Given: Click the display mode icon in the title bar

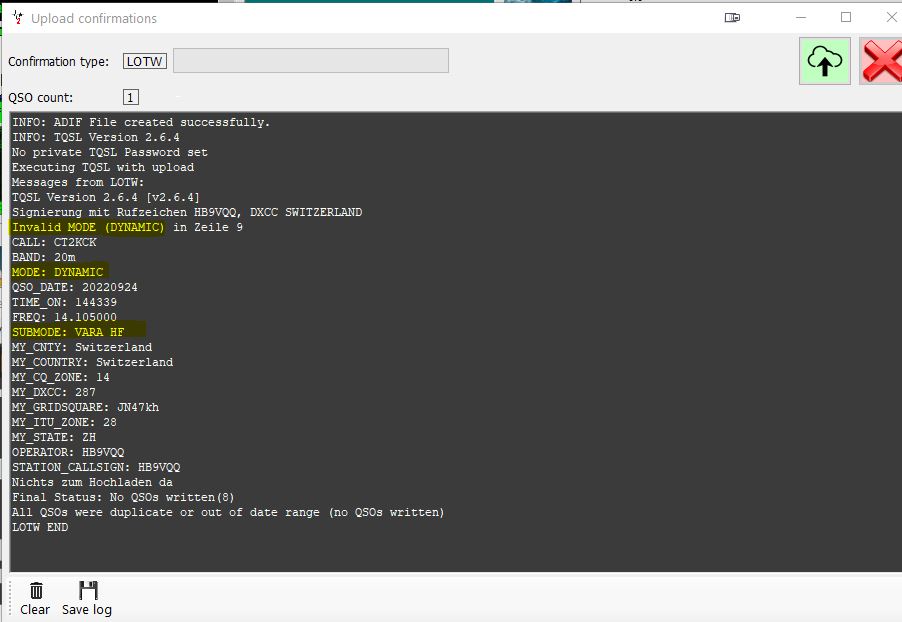Looking at the screenshot, I should (x=732, y=18).
